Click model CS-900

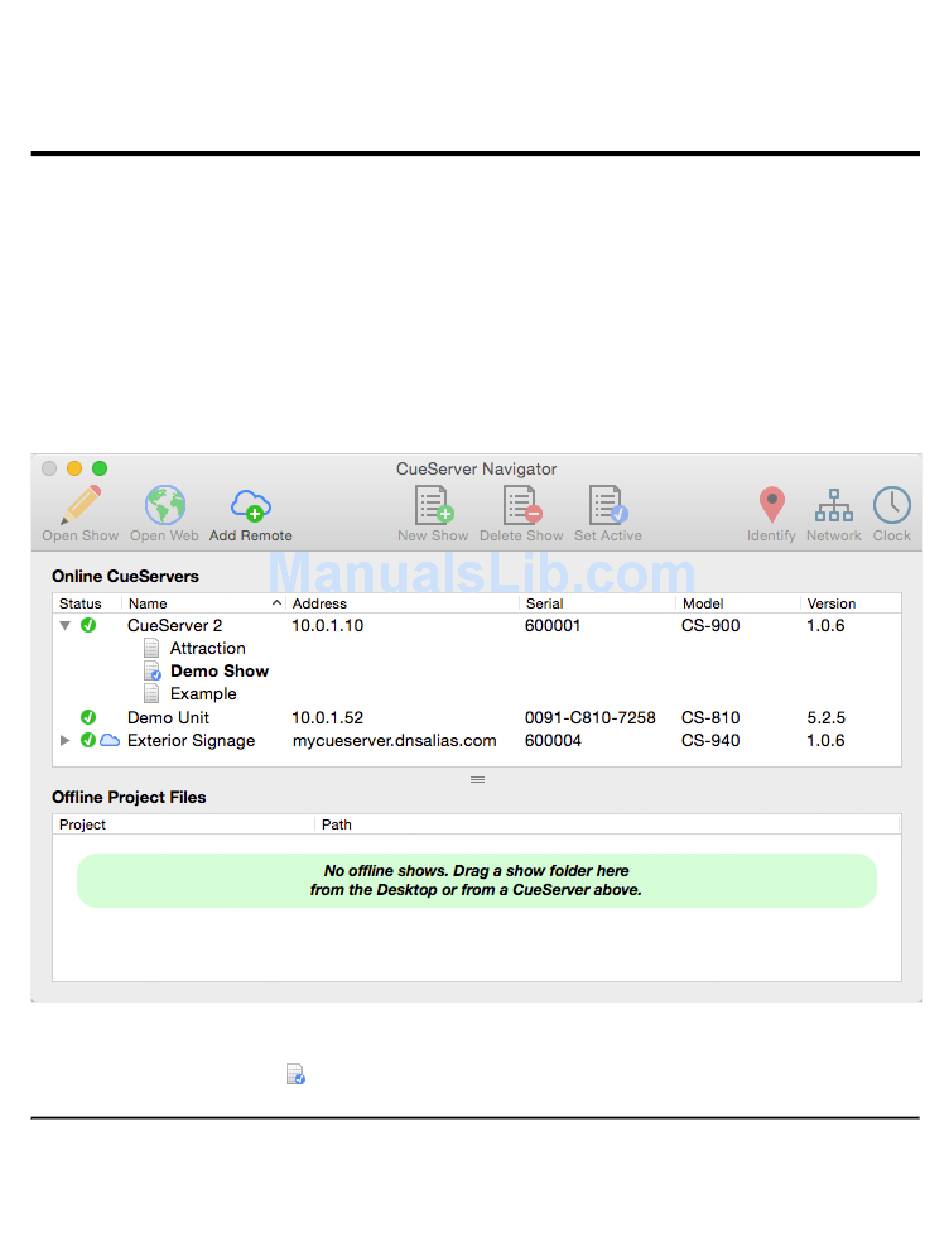pyautogui.click(x=711, y=626)
